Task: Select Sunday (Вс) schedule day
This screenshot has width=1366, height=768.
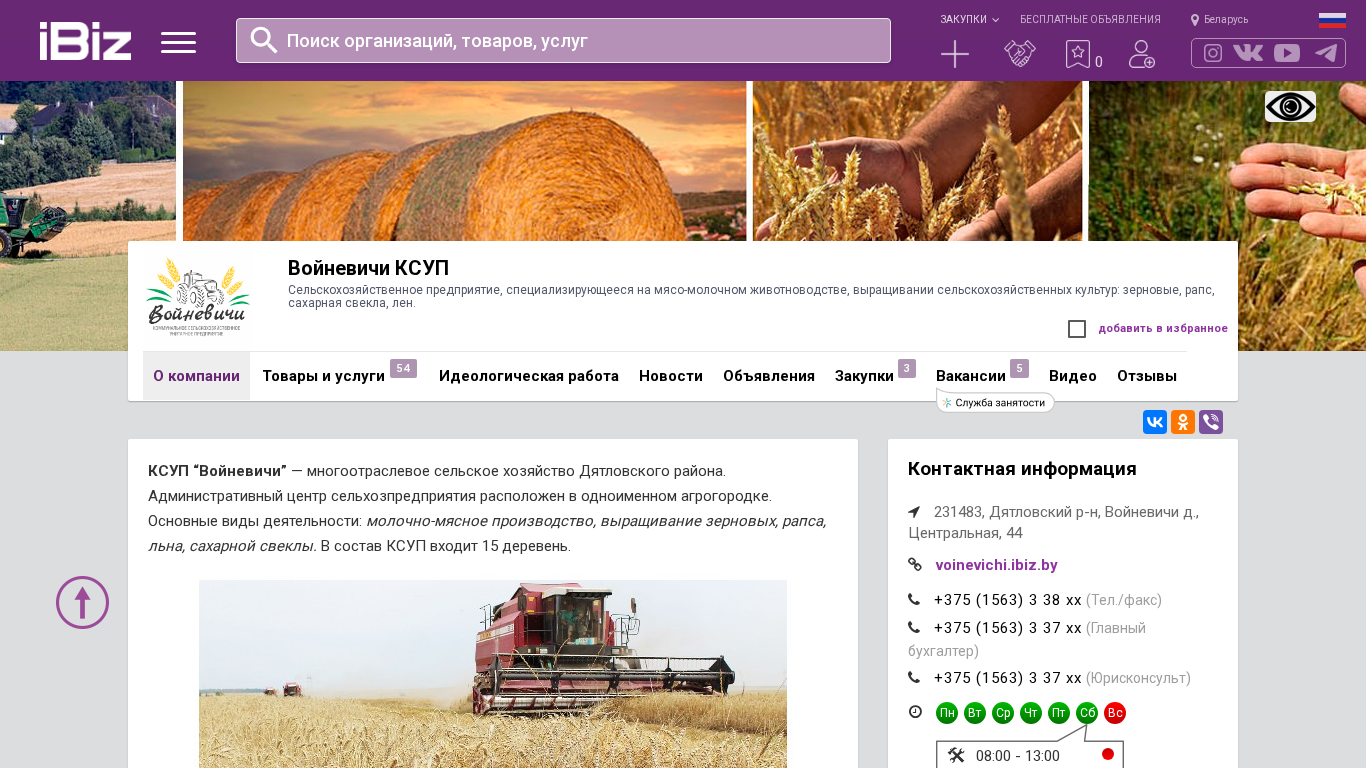Action: click(x=1115, y=713)
